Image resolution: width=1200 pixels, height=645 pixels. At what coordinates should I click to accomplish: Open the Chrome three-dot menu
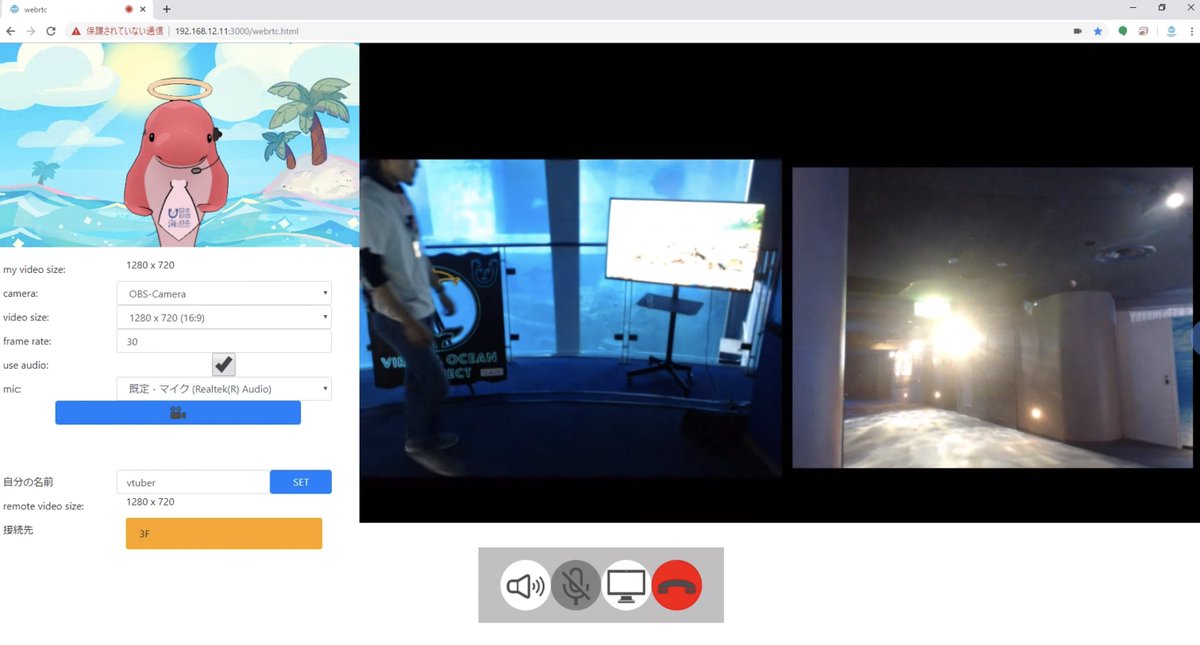(x=1191, y=31)
